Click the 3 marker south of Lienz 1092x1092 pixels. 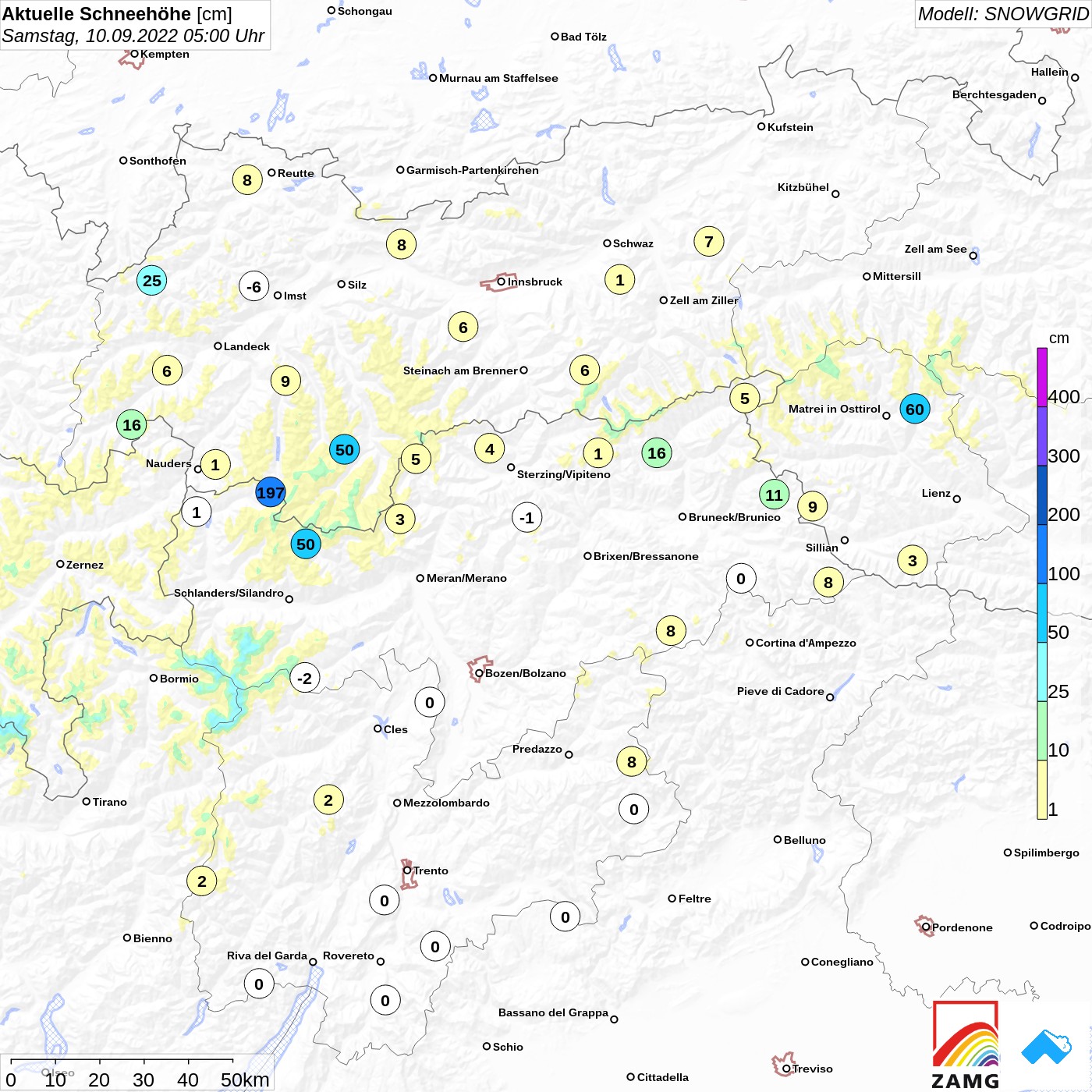(x=913, y=560)
